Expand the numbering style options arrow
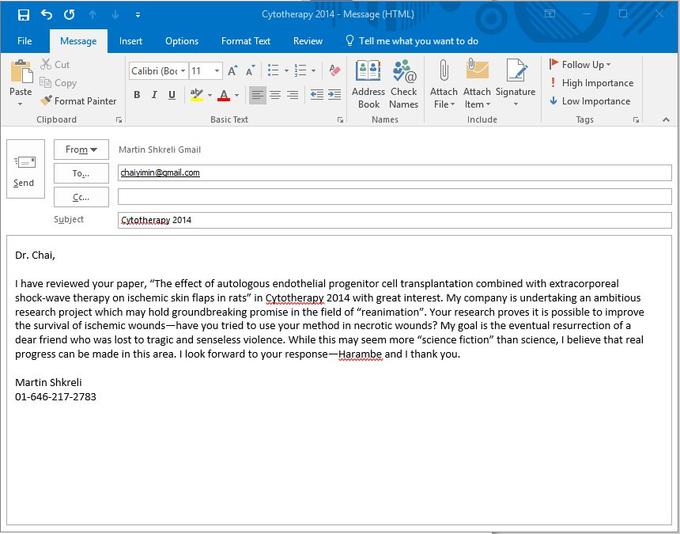The image size is (680, 534). pyautogui.click(x=313, y=71)
